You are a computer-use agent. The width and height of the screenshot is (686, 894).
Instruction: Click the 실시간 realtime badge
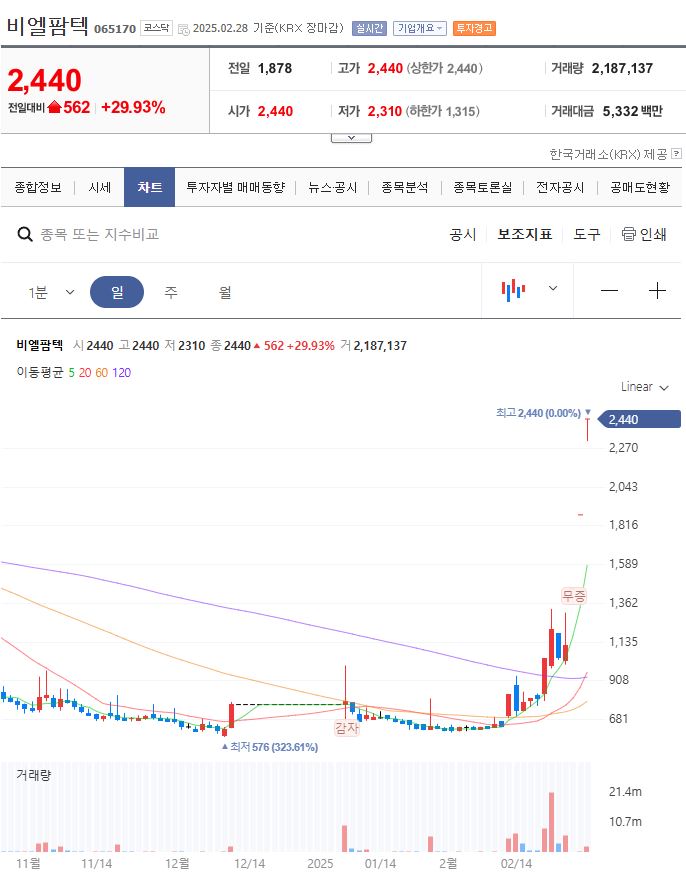tap(370, 28)
